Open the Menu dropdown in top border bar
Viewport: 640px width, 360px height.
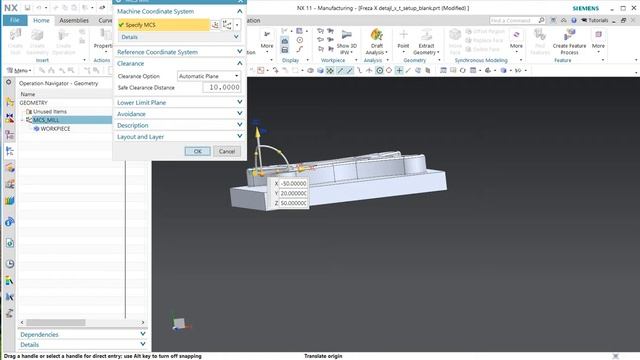[19, 71]
